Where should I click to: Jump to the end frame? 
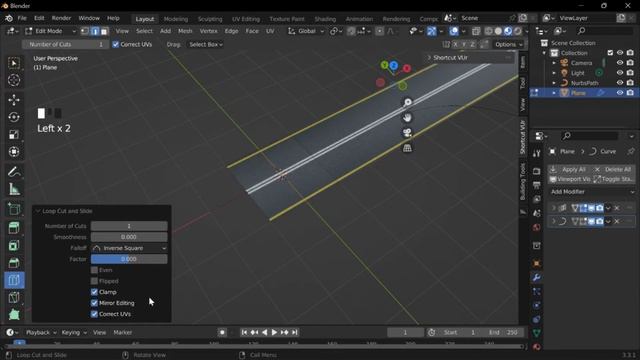(295, 332)
